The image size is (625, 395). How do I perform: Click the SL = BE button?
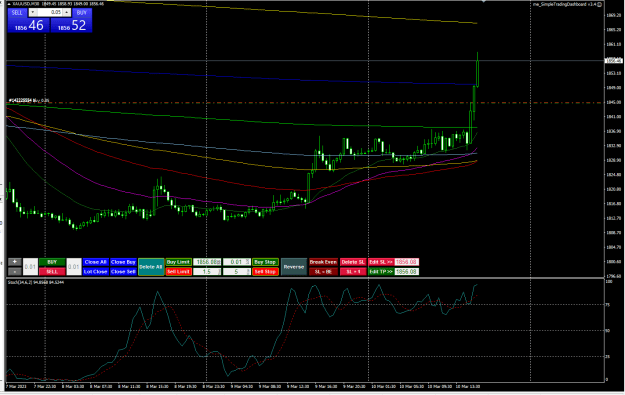coord(323,271)
